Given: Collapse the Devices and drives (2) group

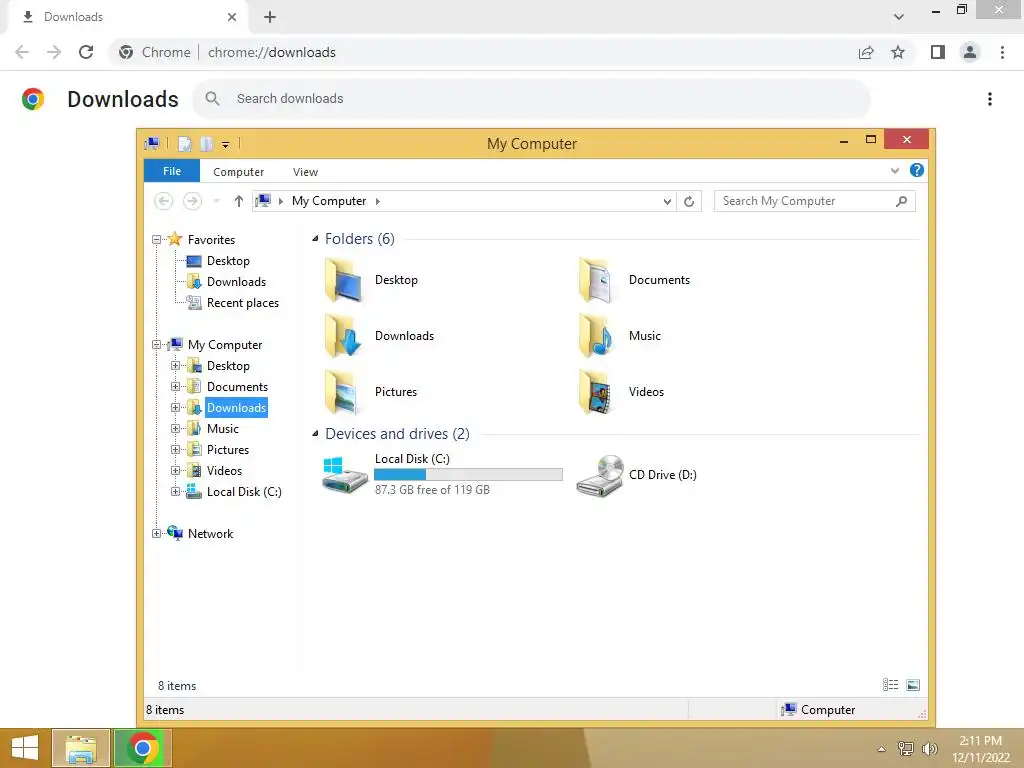Looking at the screenshot, I should [315, 433].
